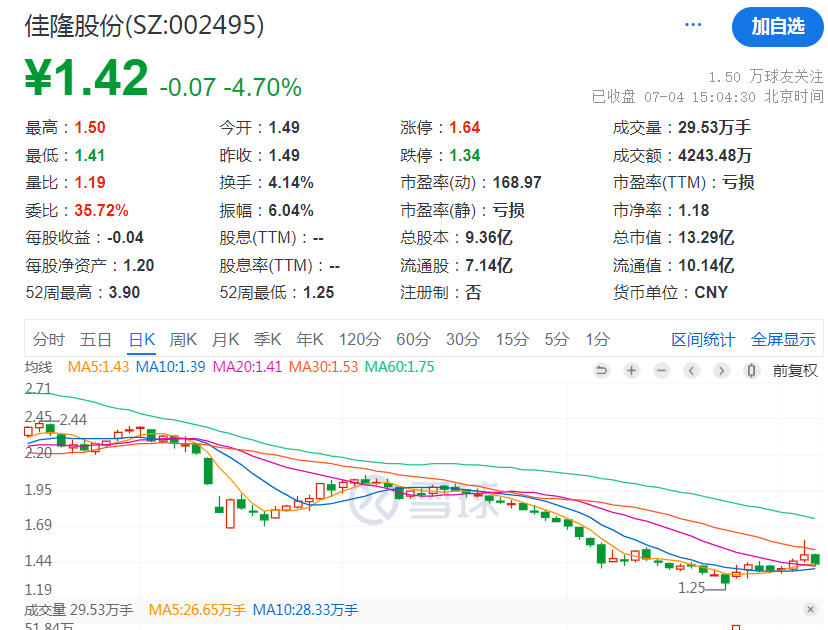Select the 周K weekly candlestick tab

[x=183, y=339]
